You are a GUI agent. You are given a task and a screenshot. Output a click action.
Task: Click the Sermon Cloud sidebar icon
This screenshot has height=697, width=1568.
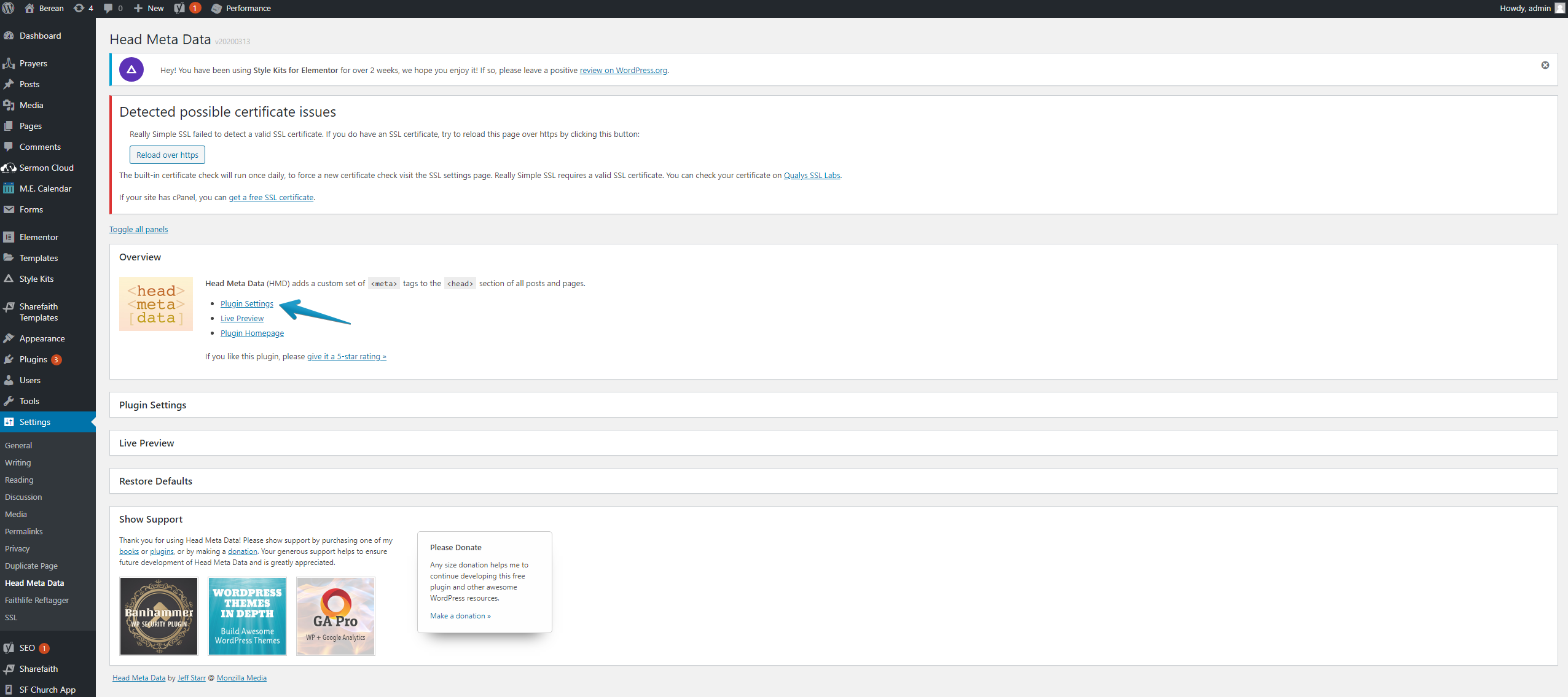[x=9, y=168]
